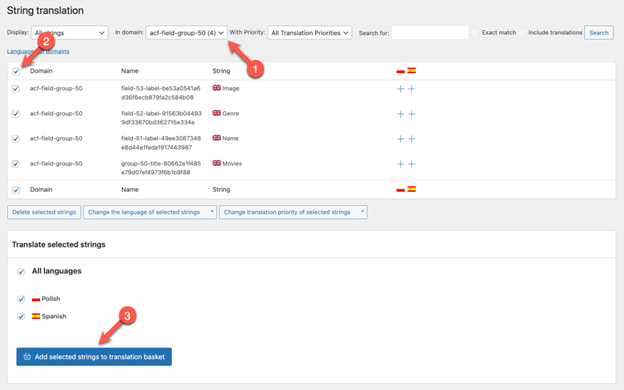
Task: Uncheck the field-51-label Name row
Action: 16,139
